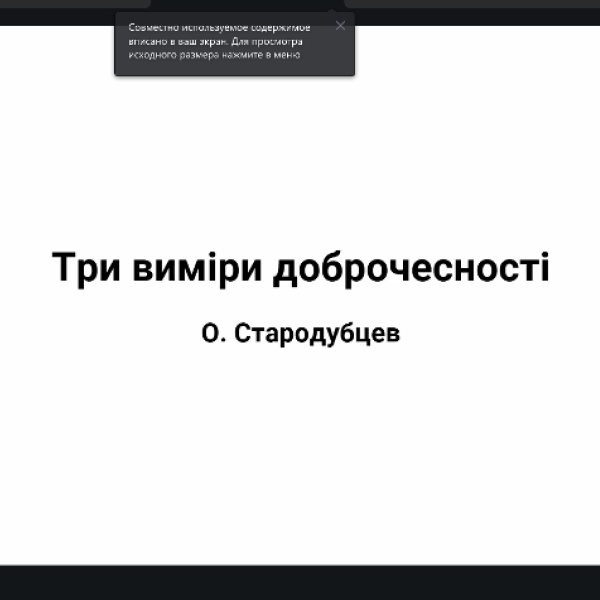600x600 pixels.
Task: Select the word 'доброчесності' in the title
Action: pos(411,269)
